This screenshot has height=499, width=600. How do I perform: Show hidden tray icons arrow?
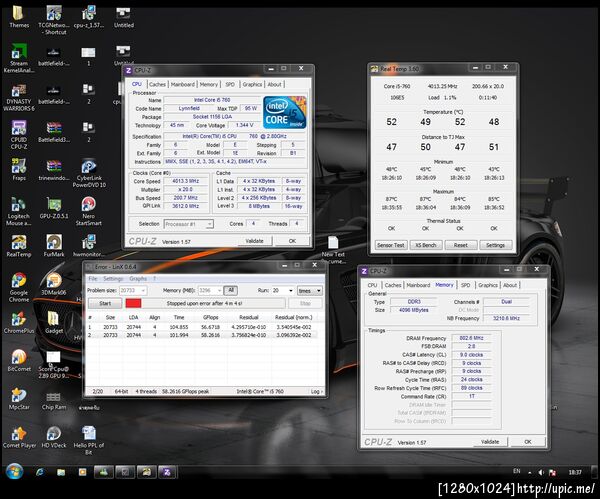[530, 473]
